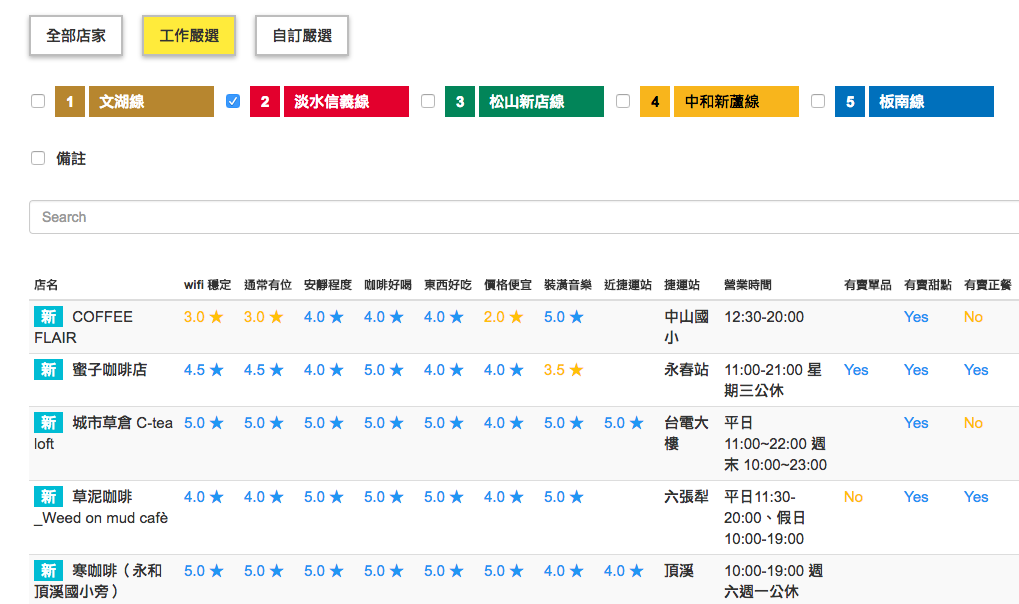Sort by 有賣甜點 column header
Image resolution: width=1019 pixels, height=604 pixels.
927,285
